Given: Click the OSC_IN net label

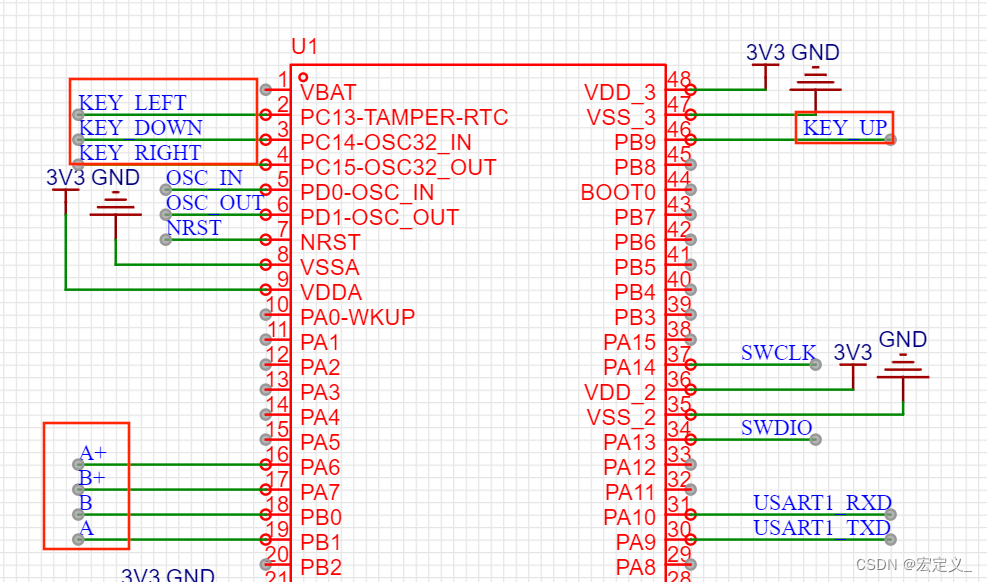Looking at the screenshot, I should coord(203,178).
